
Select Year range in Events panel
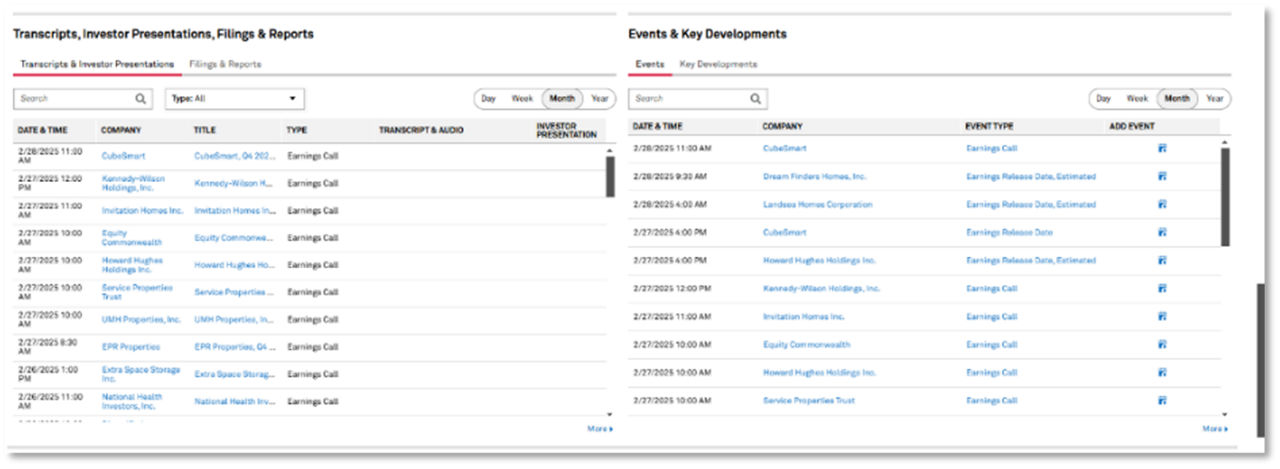(x=1214, y=99)
